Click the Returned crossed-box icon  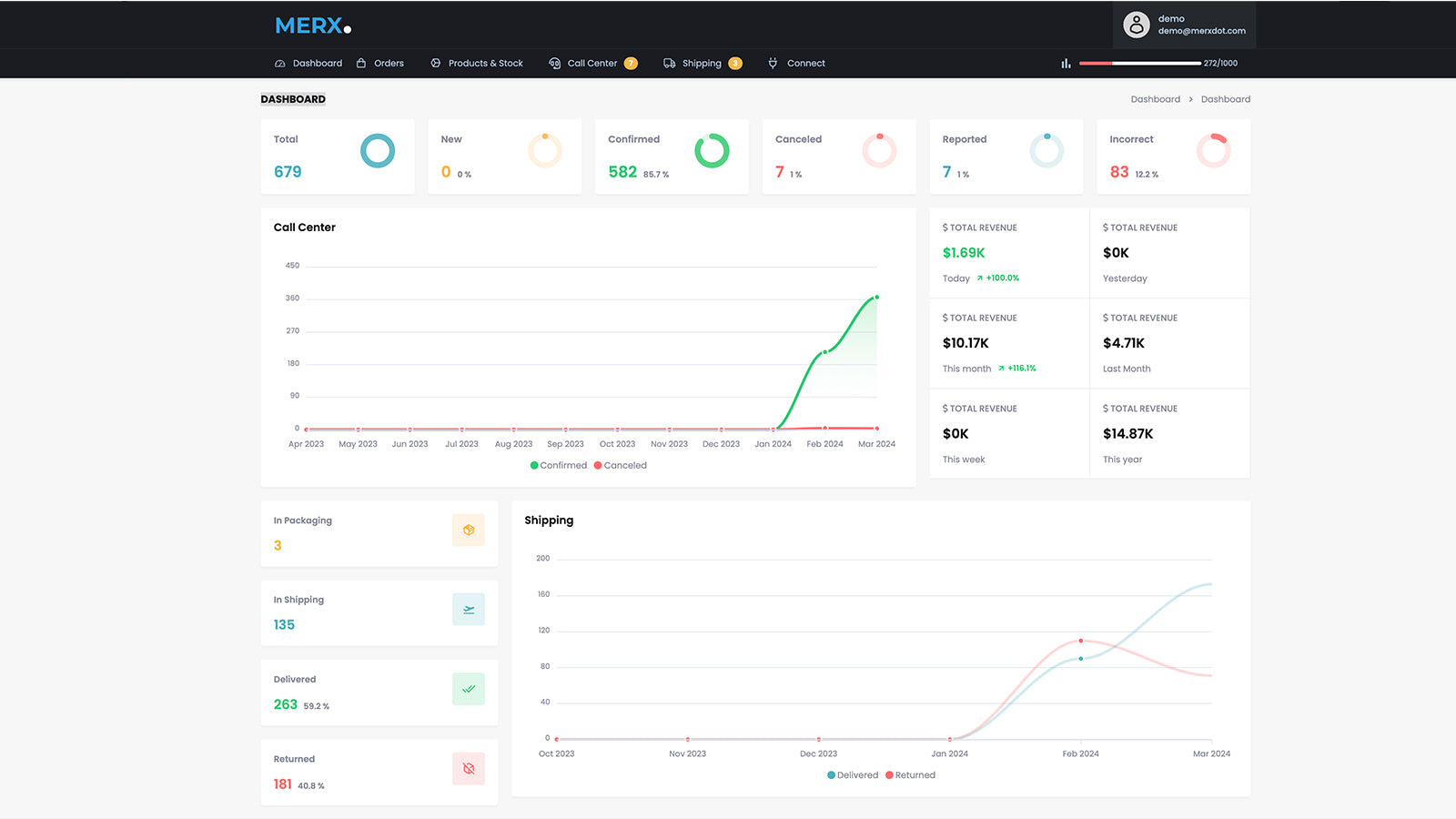click(469, 769)
